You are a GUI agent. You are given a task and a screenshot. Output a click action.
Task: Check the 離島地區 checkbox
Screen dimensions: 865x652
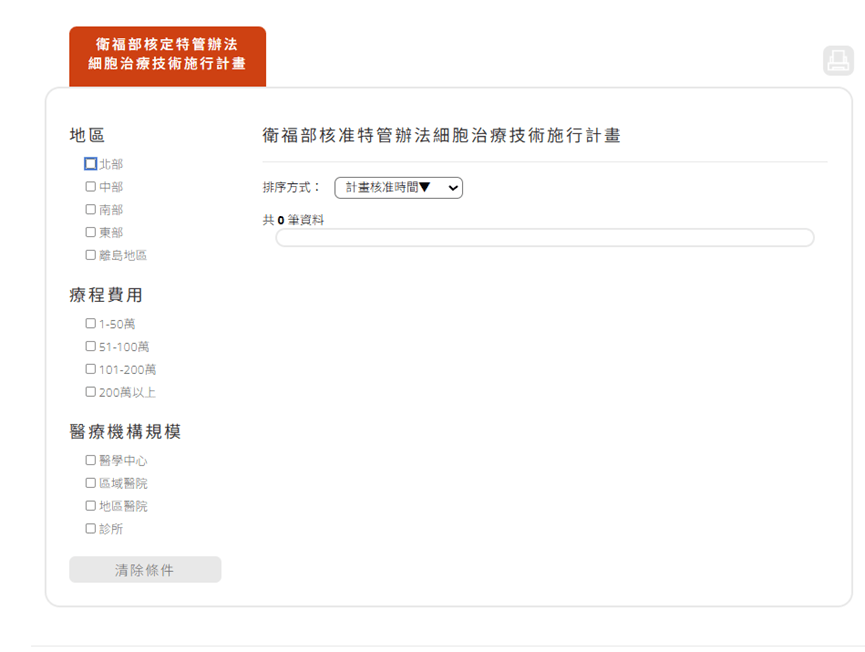pos(90,255)
